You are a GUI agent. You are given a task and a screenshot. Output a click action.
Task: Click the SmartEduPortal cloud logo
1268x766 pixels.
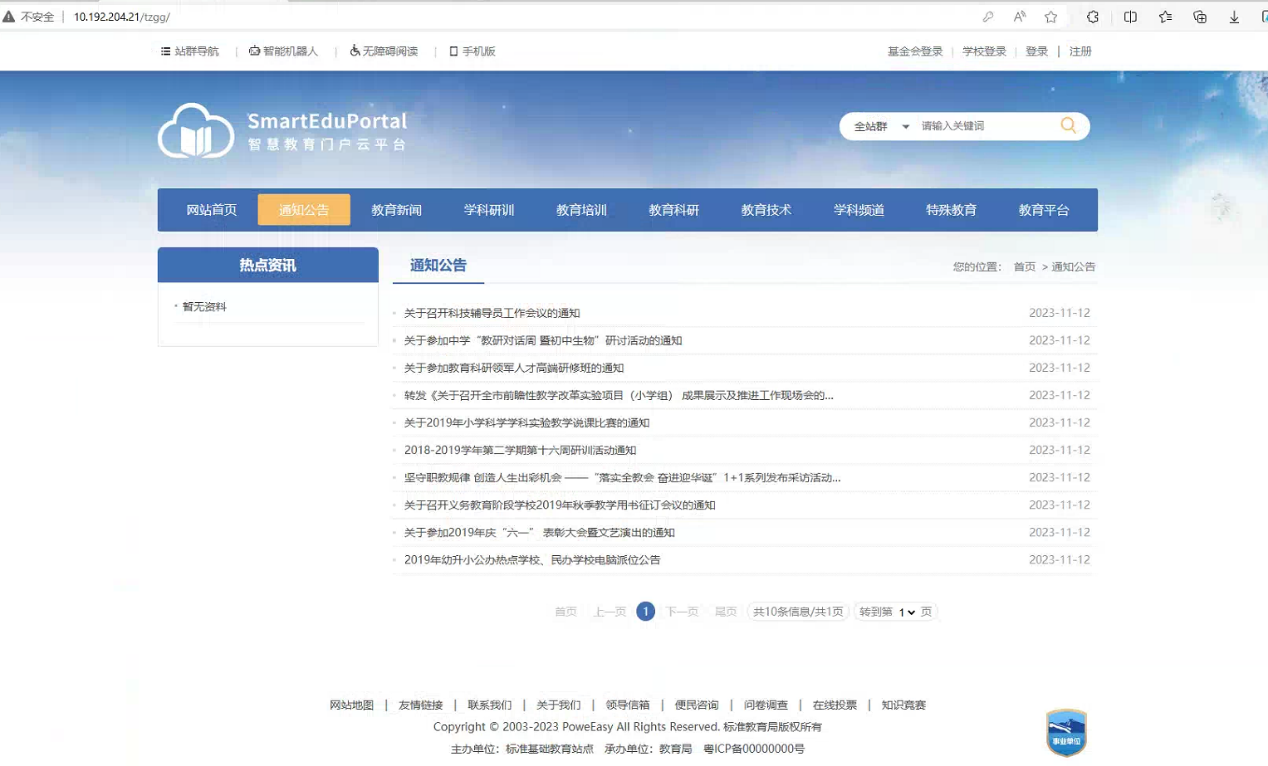click(196, 131)
